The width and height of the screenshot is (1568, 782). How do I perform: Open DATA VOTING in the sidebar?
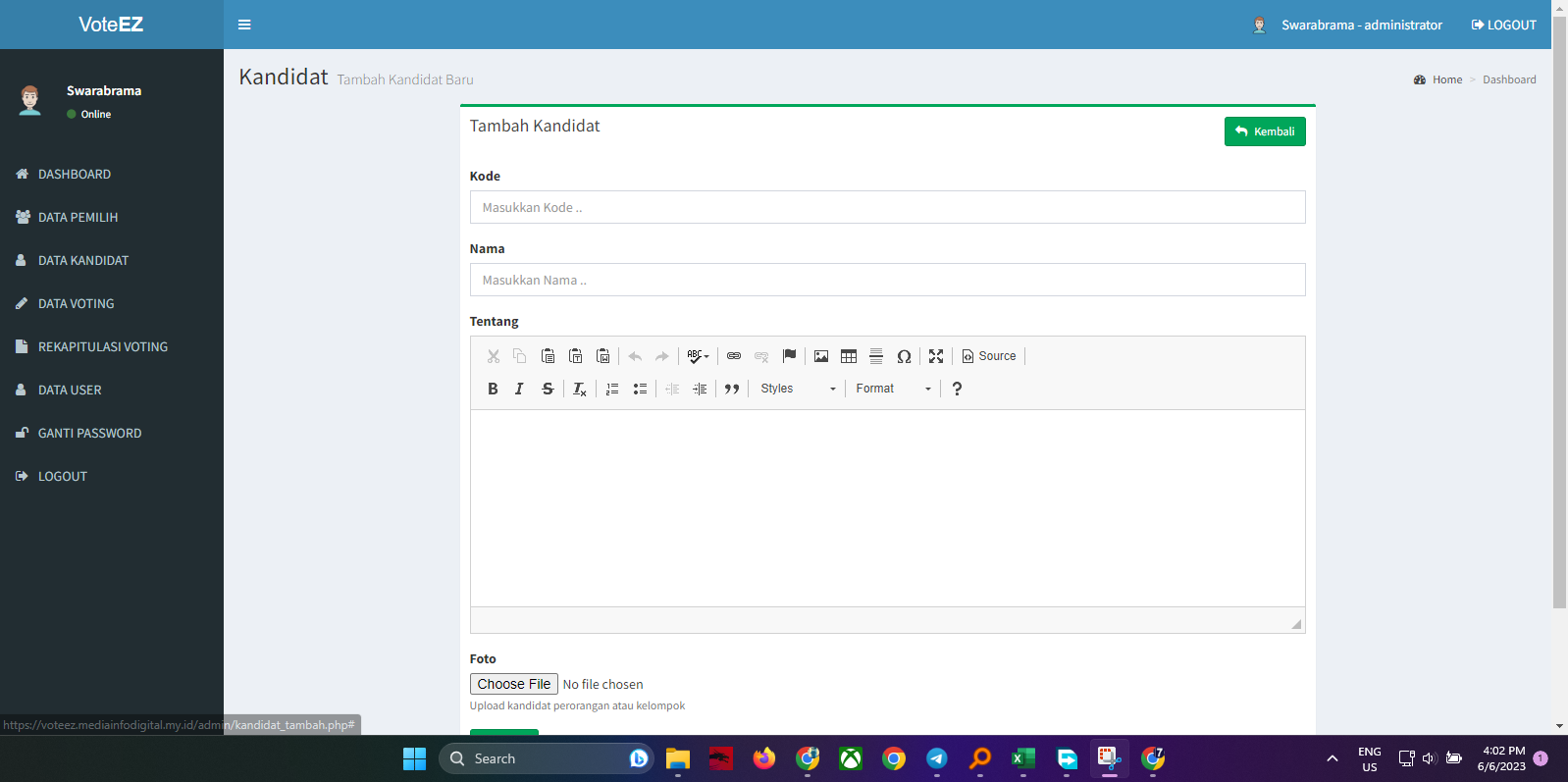coord(112,303)
